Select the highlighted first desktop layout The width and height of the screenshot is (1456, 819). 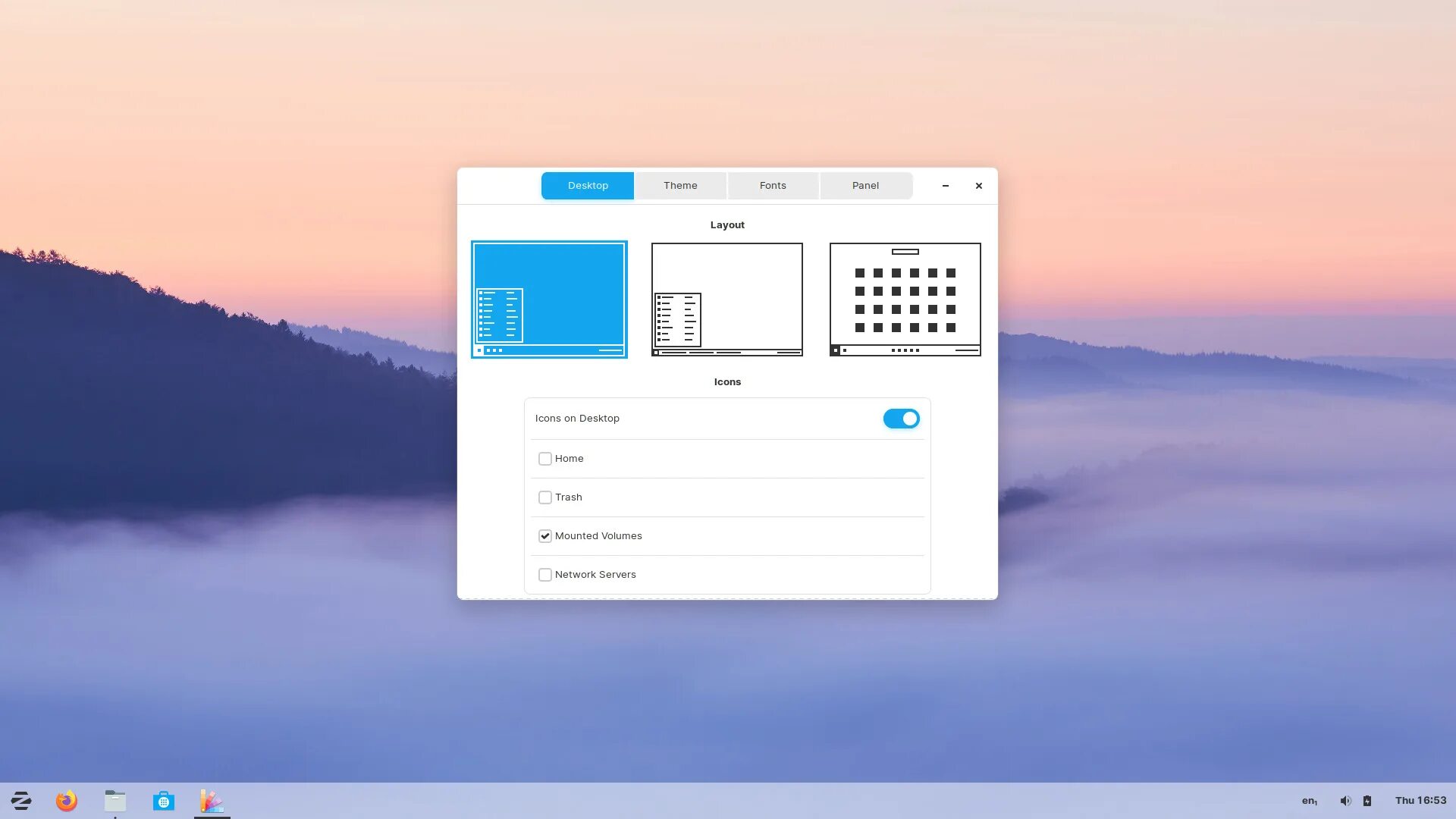point(549,300)
